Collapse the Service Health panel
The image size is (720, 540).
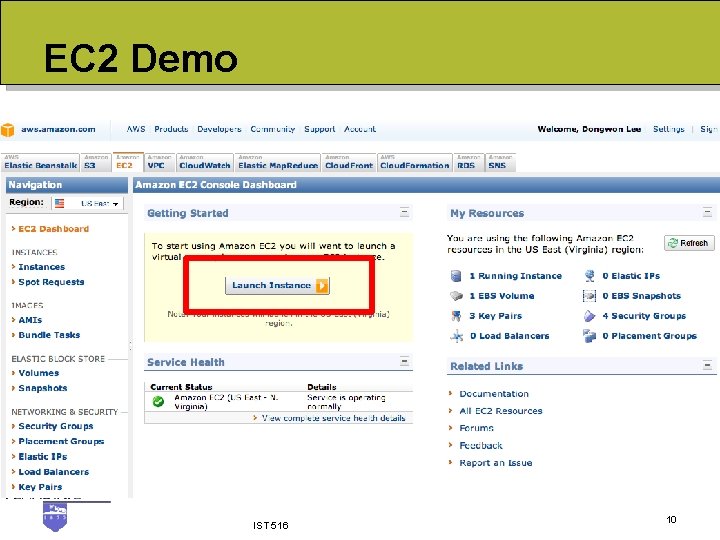coord(404,361)
